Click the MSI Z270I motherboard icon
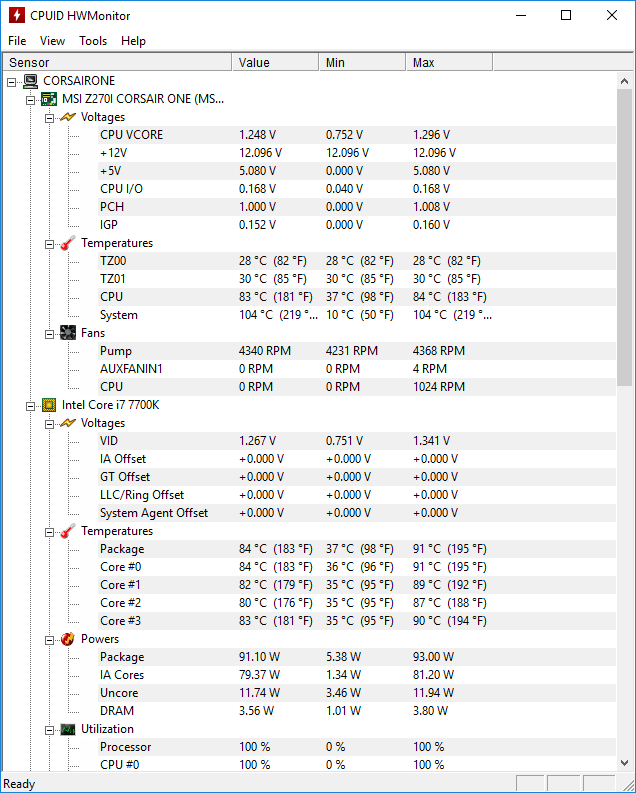Image resolution: width=636 pixels, height=793 pixels. tap(49, 99)
